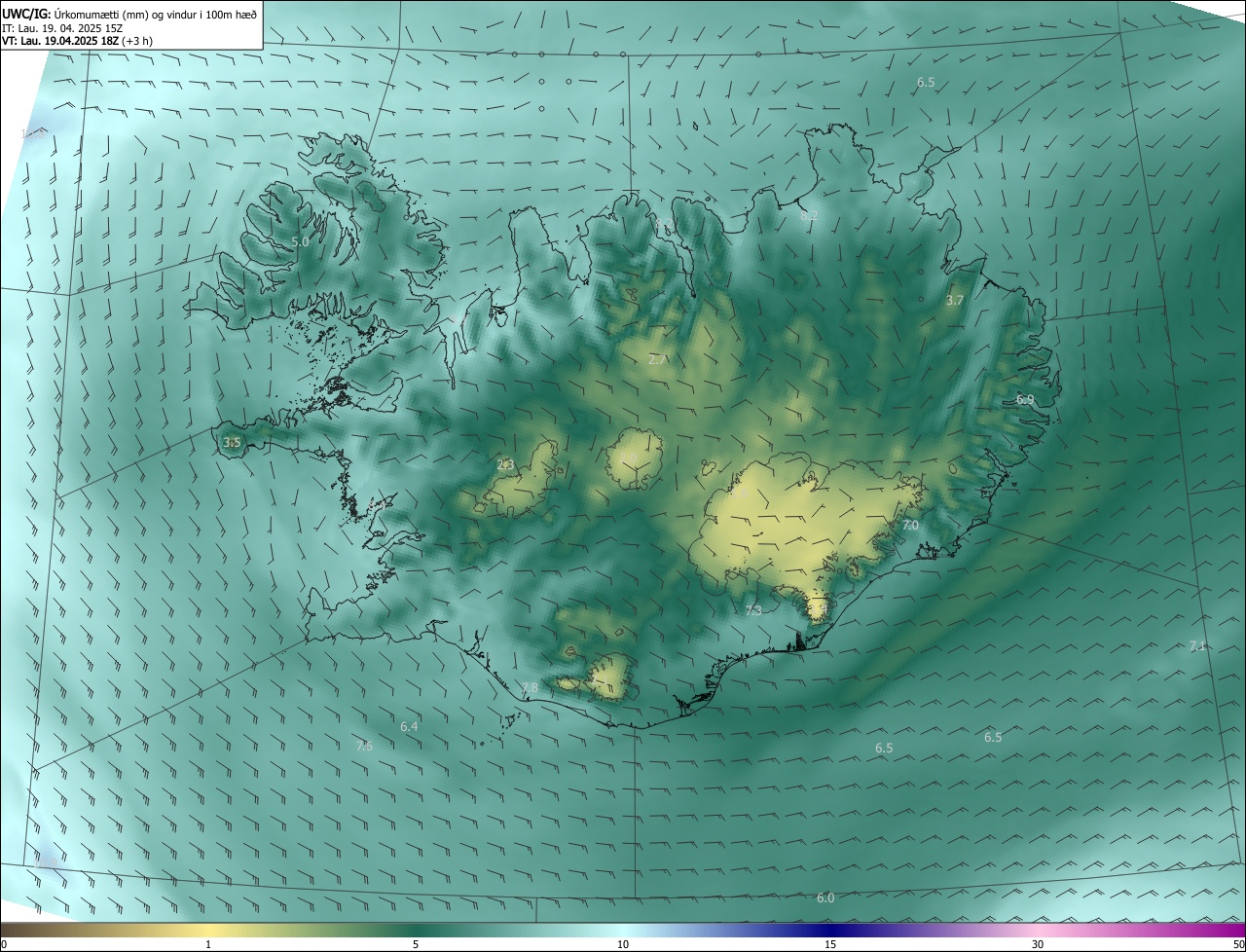Viewport: 1246px width, 952px height.
Task: Click the 3.7 value label
Action: (954, 301)
